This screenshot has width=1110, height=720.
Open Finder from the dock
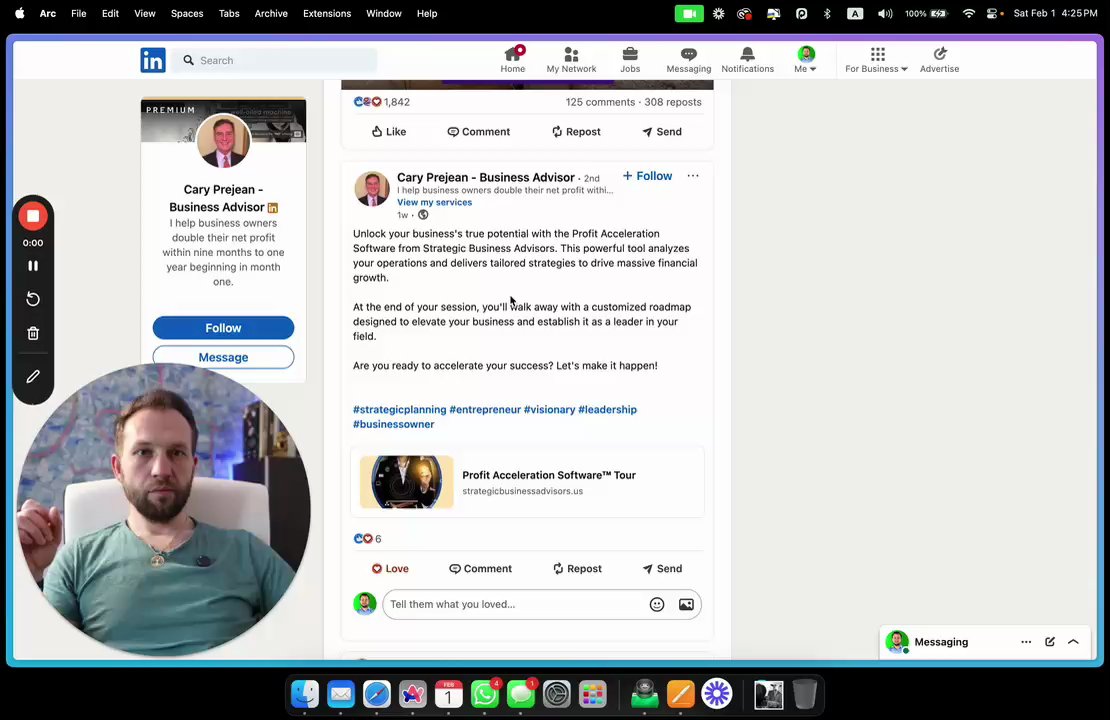[x=305, y=695]
